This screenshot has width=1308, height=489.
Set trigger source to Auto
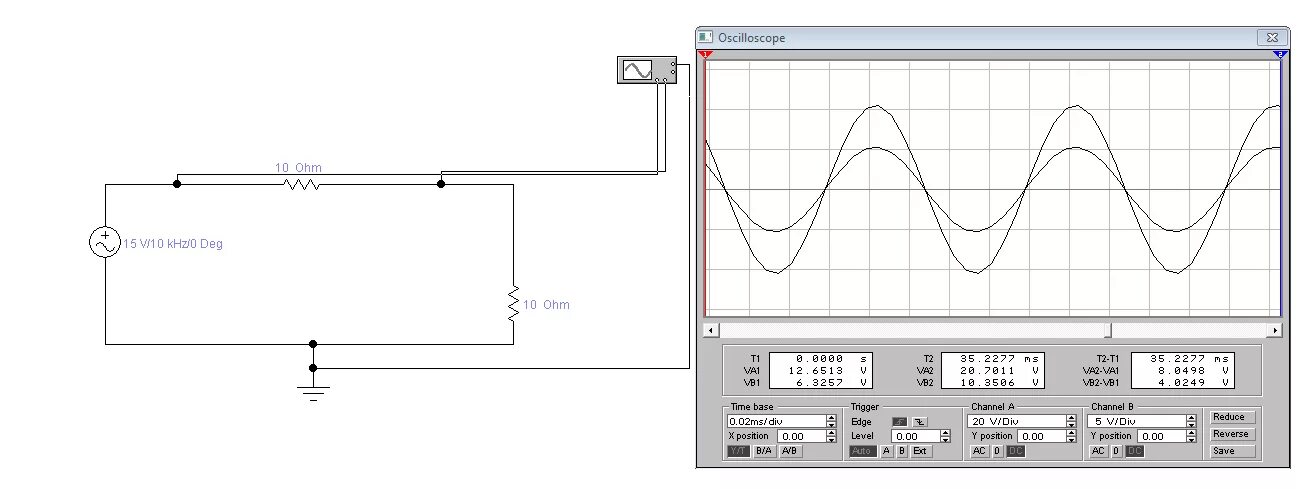click(x=861, y=451)
